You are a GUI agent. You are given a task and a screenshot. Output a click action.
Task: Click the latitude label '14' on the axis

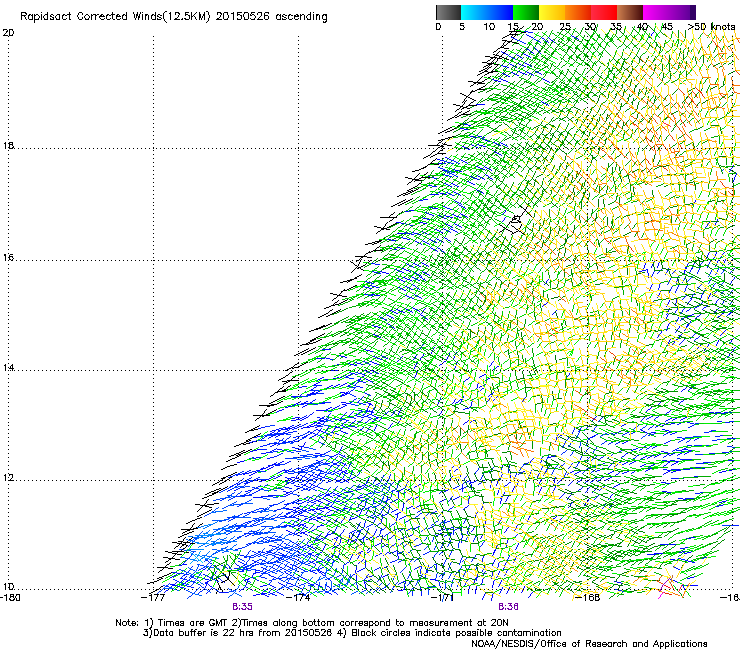(x=8, y=368)
